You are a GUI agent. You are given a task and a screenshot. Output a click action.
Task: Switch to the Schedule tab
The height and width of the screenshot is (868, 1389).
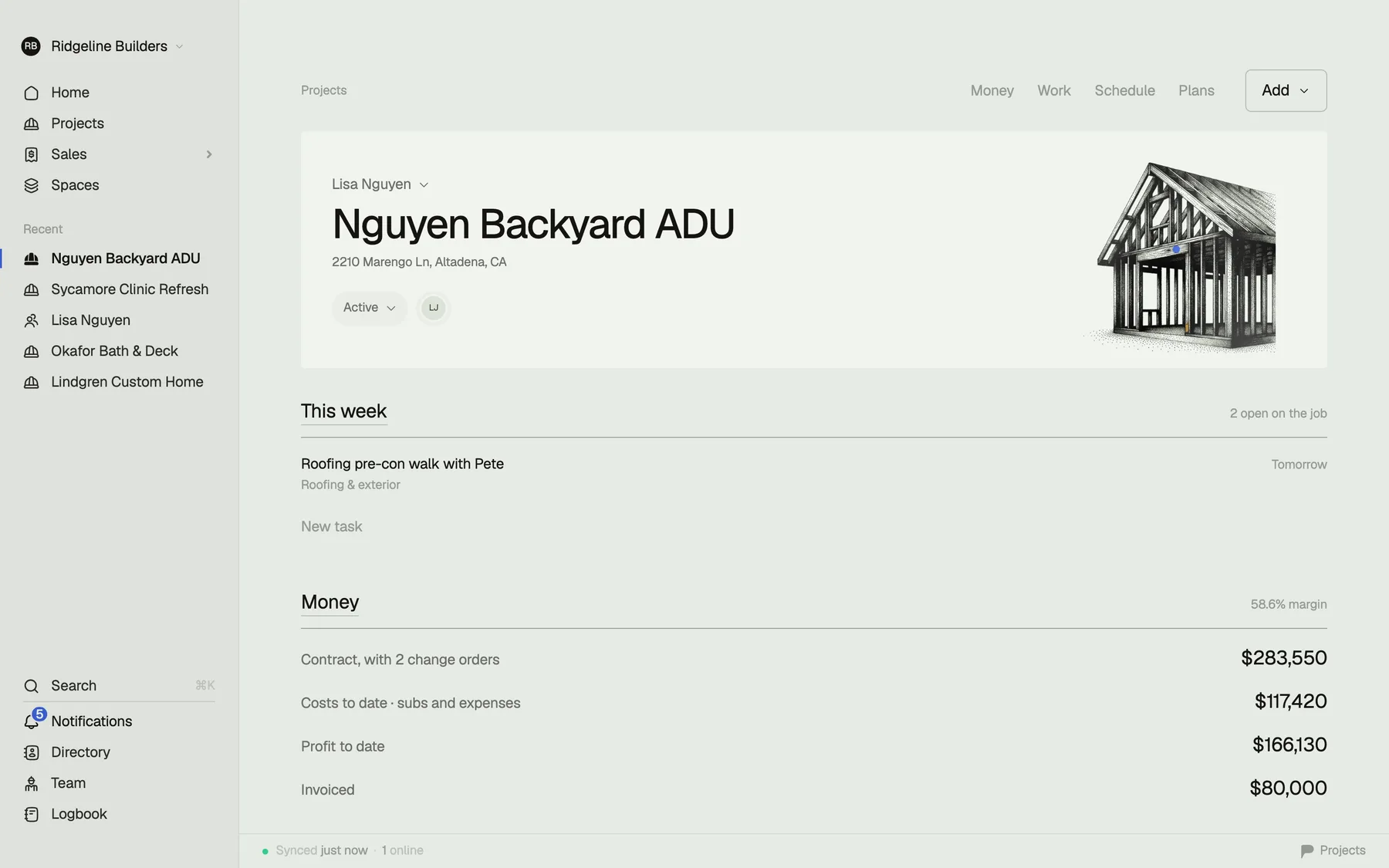coord(1124,91)
